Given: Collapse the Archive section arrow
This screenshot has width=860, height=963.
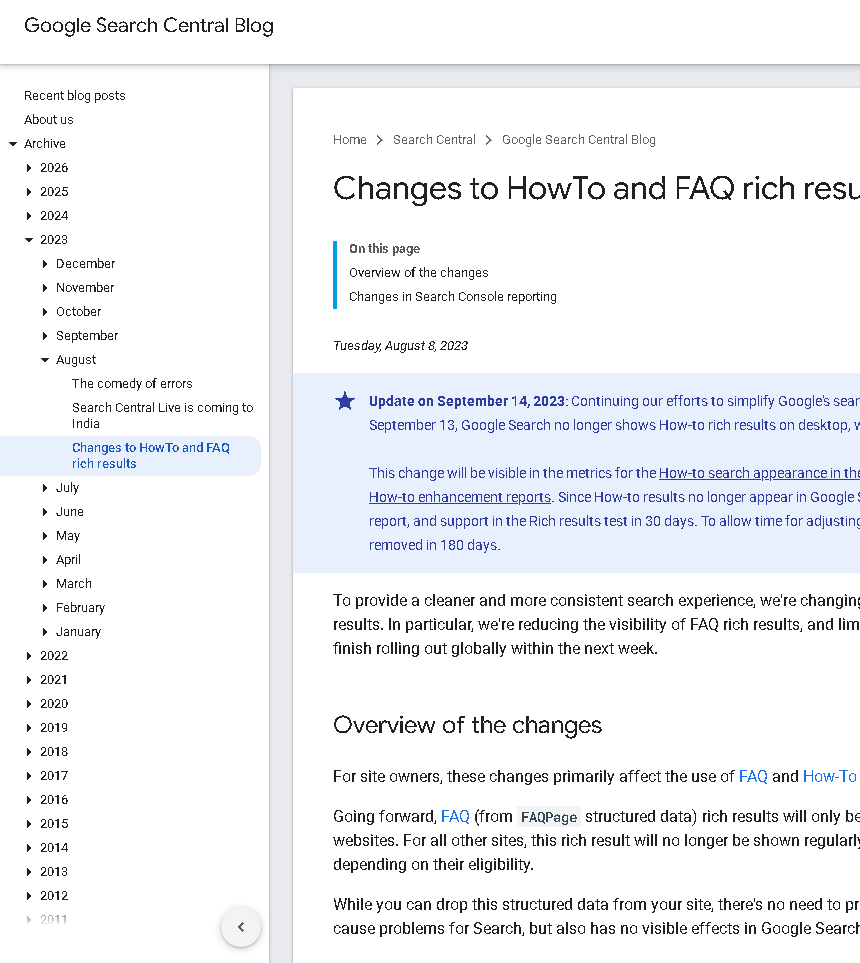Looking at the screenshot, I should 13,144.
